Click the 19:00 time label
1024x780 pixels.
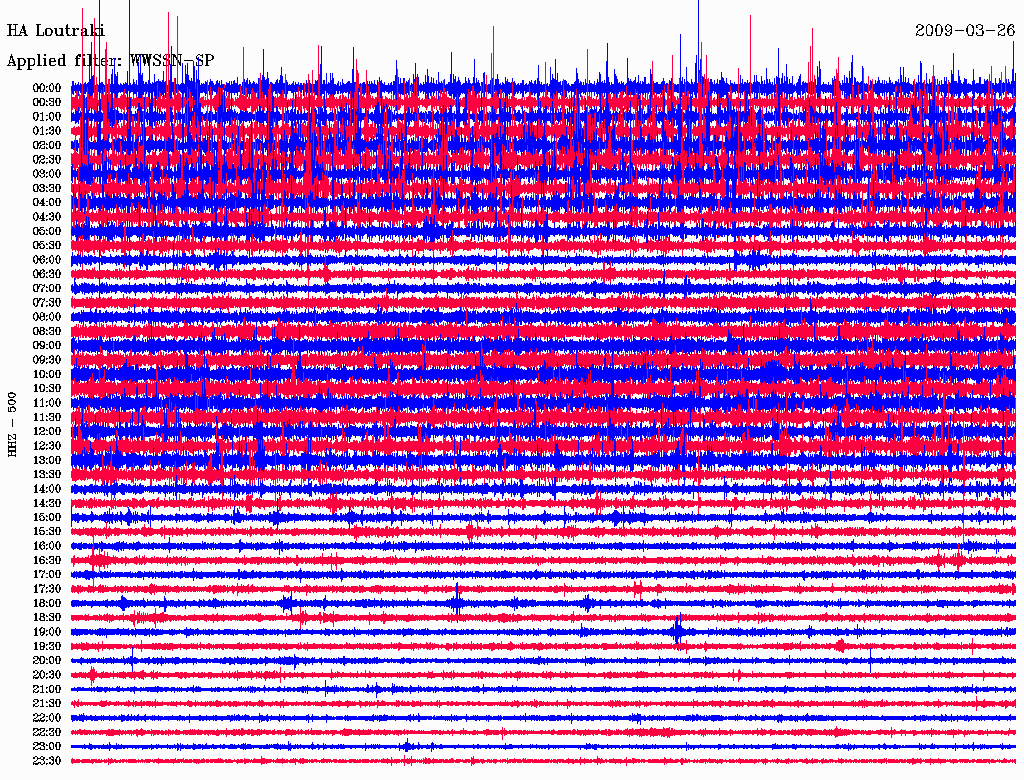47,632
